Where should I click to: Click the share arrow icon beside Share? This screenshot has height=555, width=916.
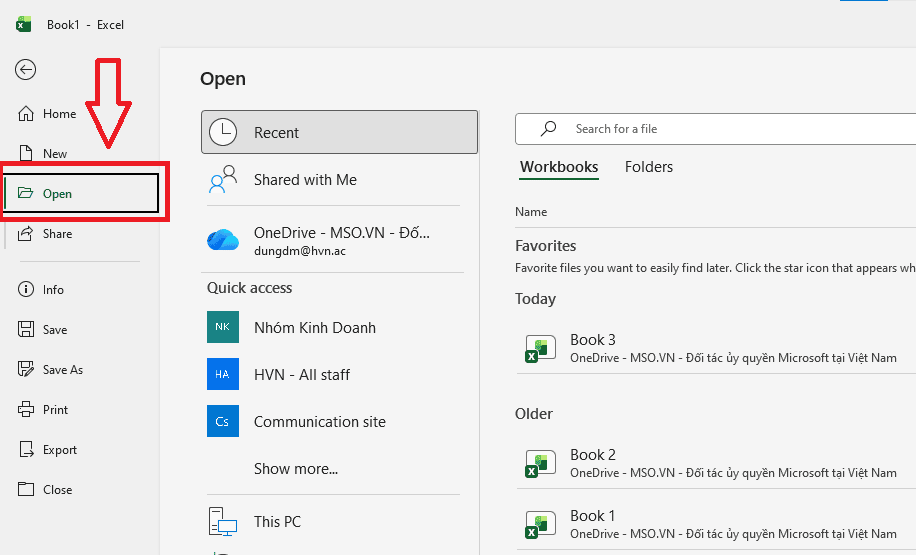pyautogui.click(x=25, y=233)
